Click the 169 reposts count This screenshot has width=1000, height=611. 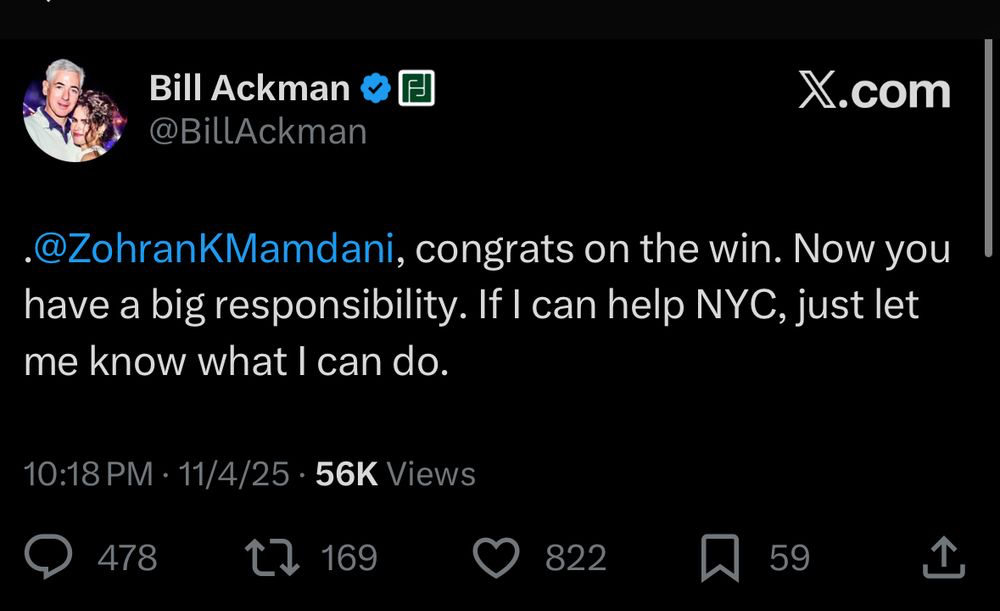(348, 558)
